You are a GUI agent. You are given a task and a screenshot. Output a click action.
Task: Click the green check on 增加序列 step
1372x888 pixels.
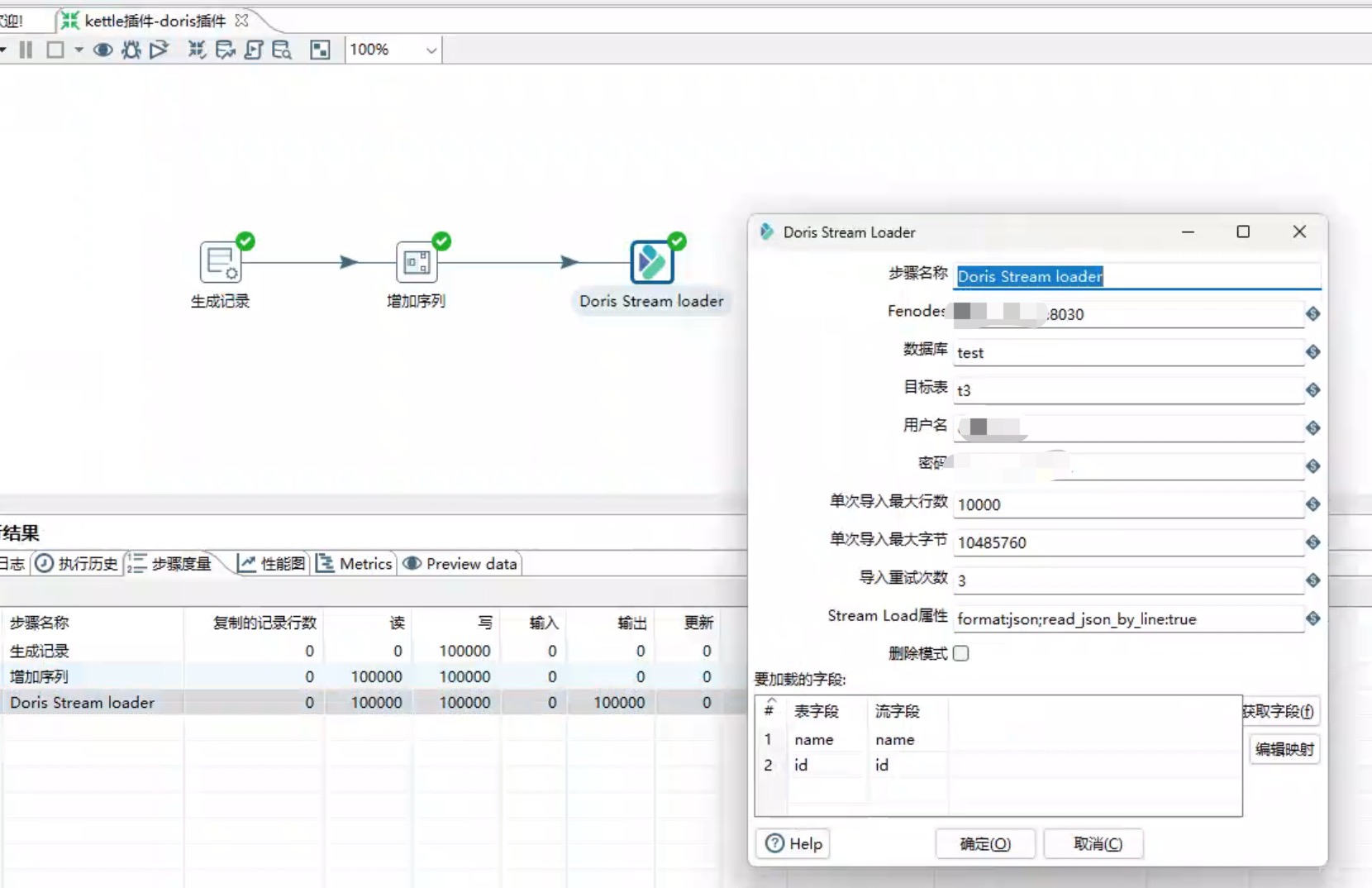point(442,241)
